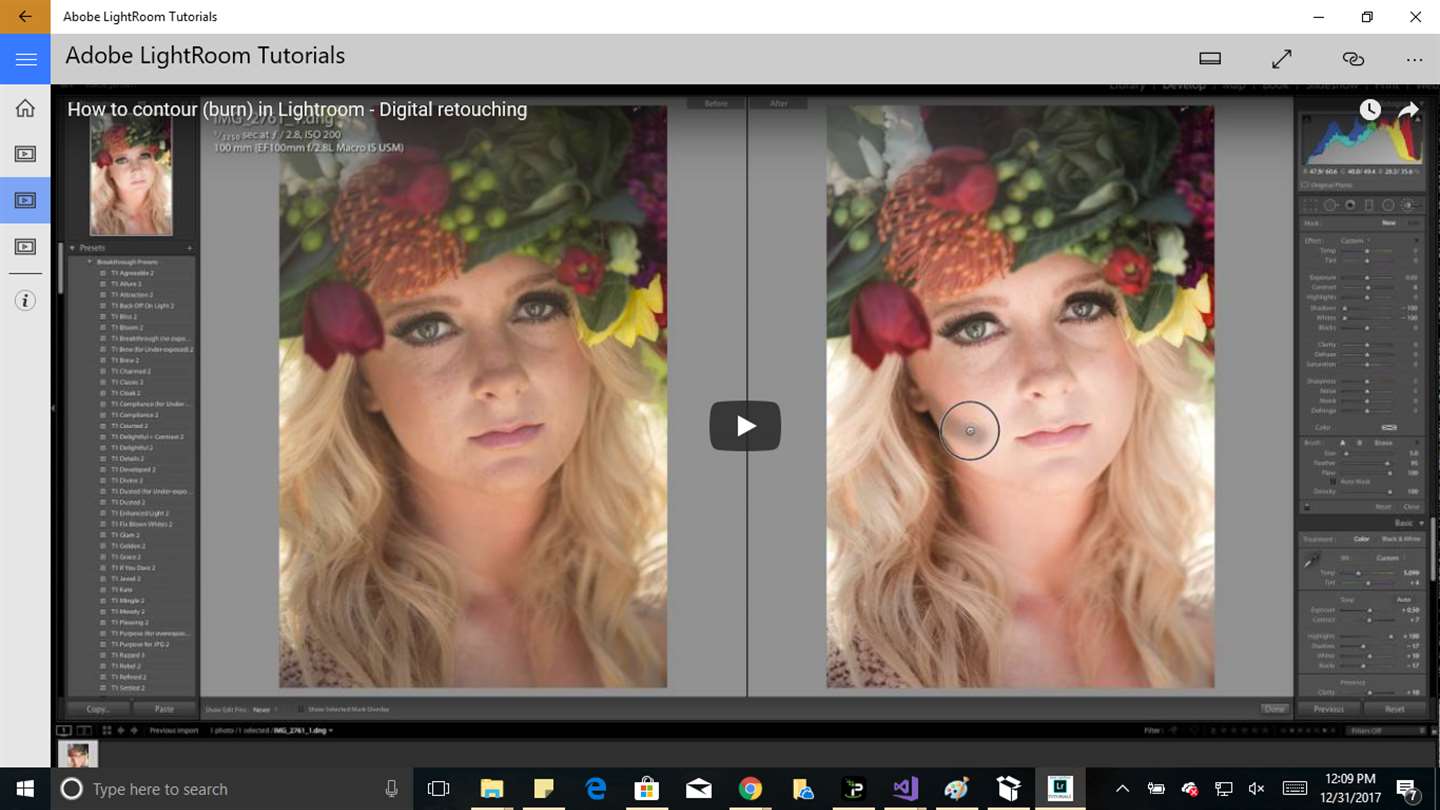Activate the Cortana microphone icon
1440x810 pixels.
click(x=391, y=789)
